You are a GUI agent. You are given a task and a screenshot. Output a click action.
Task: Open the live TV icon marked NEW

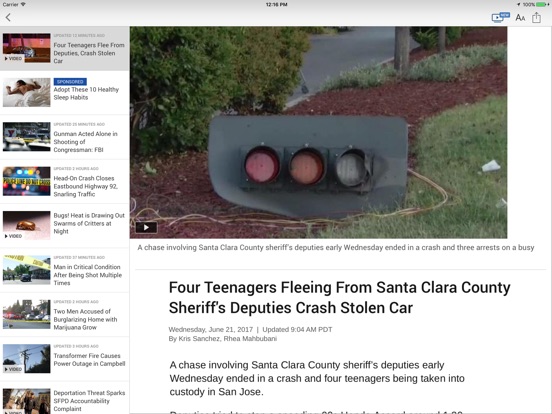point(501,17)
